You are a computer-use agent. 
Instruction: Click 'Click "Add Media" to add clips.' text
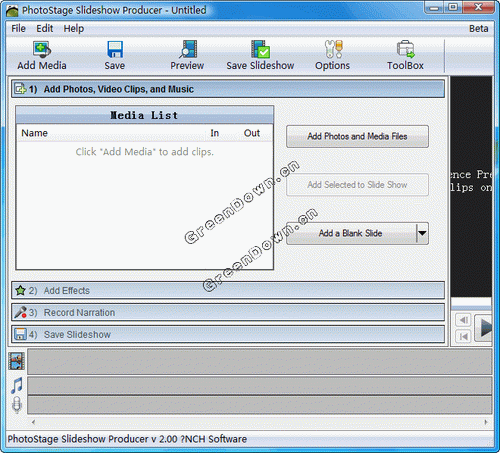tap(145, 152)
